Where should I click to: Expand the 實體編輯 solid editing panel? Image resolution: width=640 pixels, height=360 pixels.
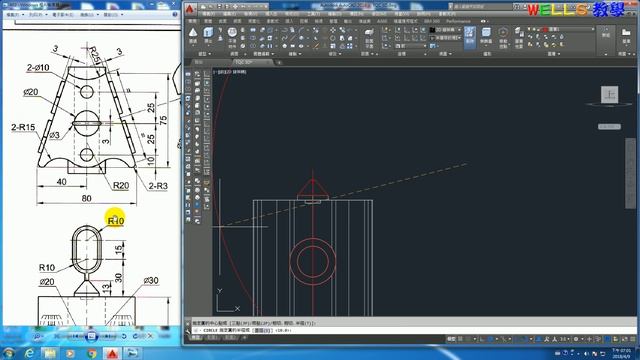(x=263, y=54)
